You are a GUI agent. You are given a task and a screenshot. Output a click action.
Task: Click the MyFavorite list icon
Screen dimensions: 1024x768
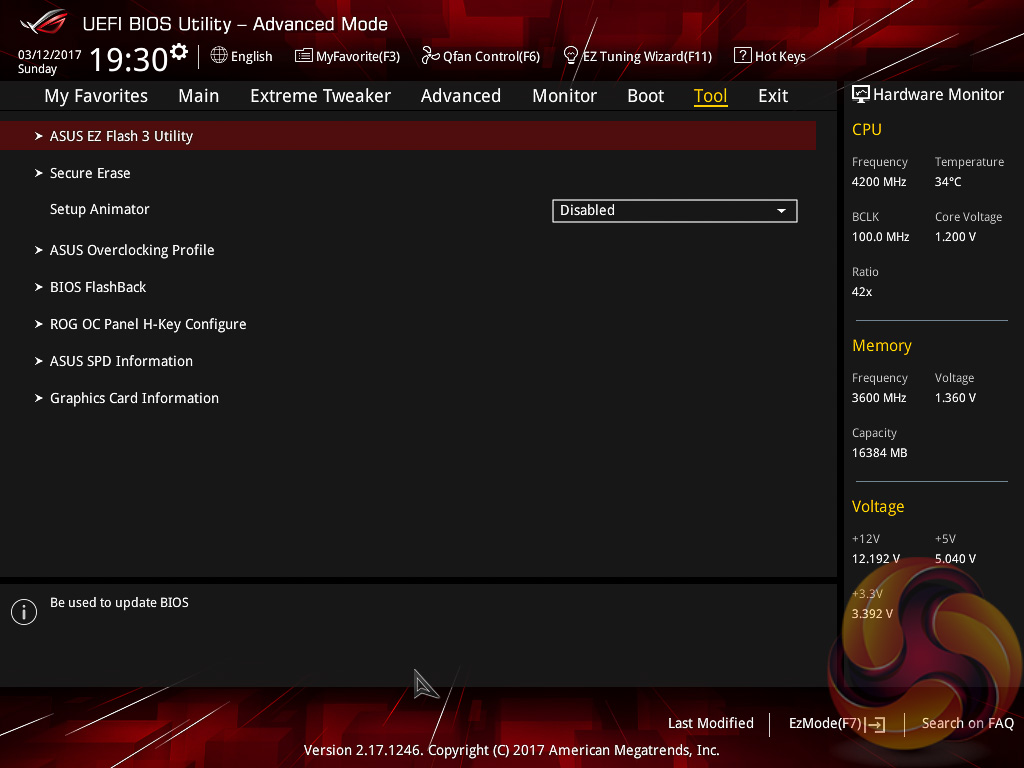304,56
